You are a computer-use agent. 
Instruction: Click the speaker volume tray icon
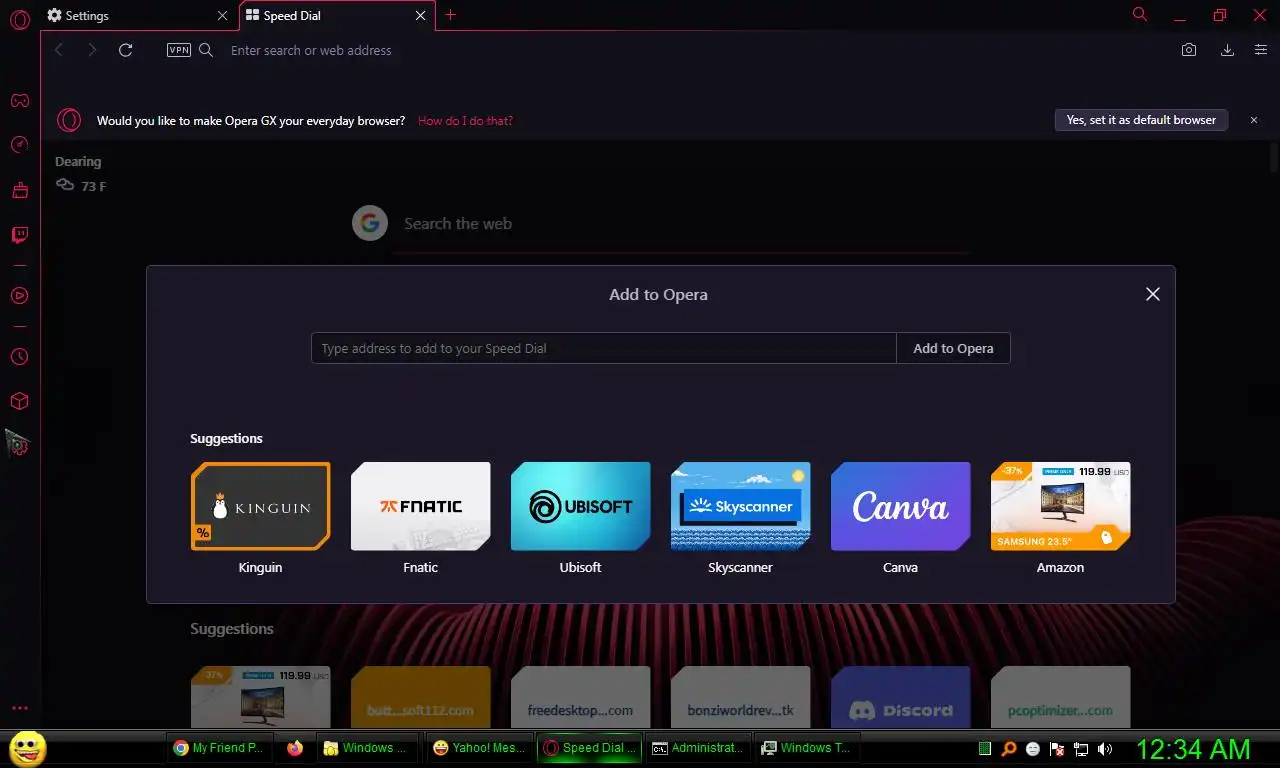pyautogui.click(x=1105, y=748)
